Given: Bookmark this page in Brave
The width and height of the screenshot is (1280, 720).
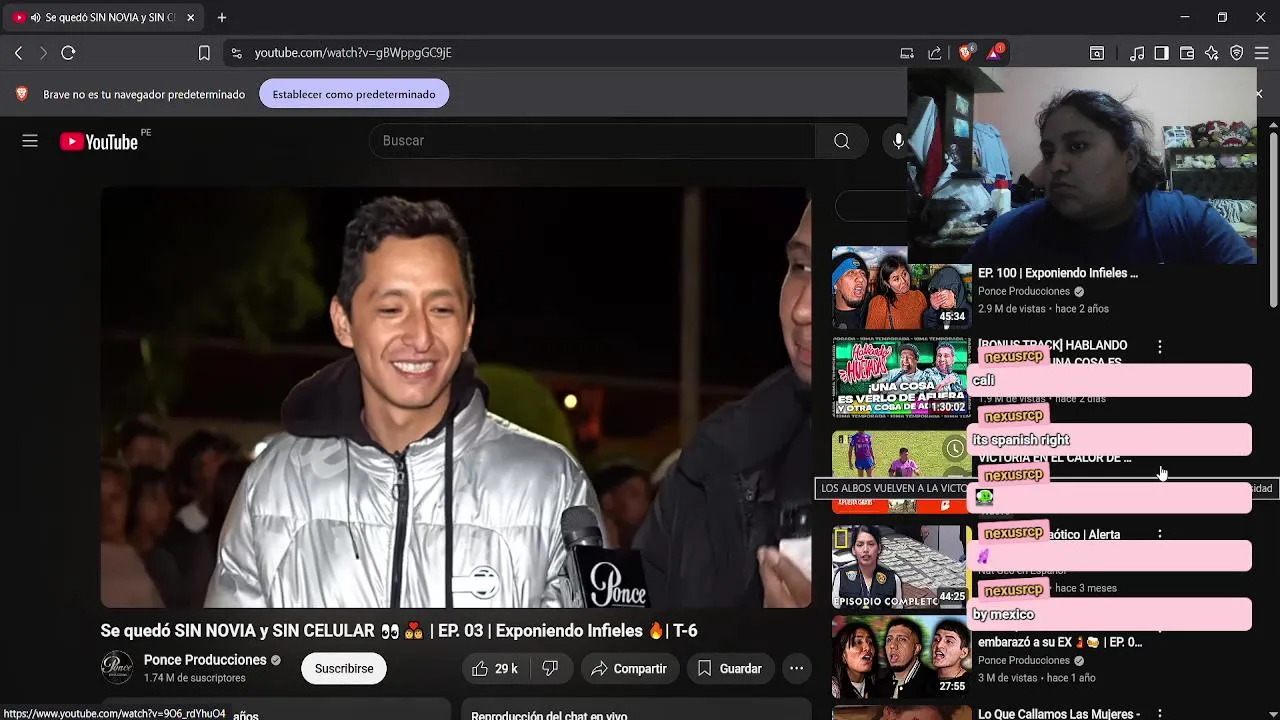Looking at the screenshot, I should 204,53.
